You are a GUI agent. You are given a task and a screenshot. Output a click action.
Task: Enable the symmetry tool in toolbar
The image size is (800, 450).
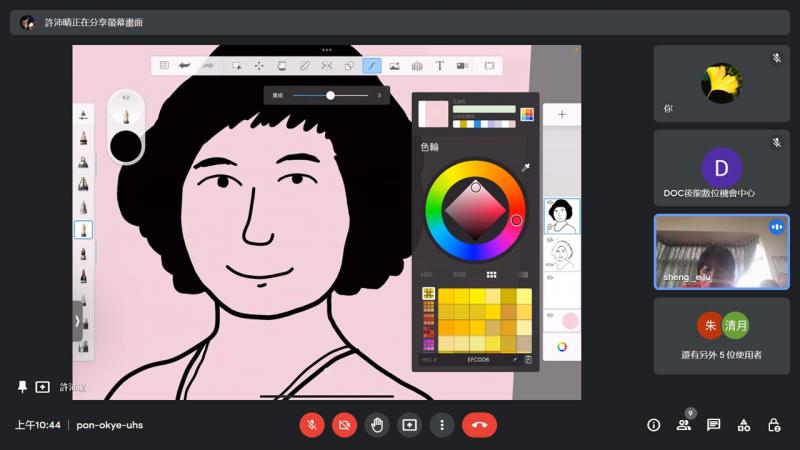(x=327, y=66)
